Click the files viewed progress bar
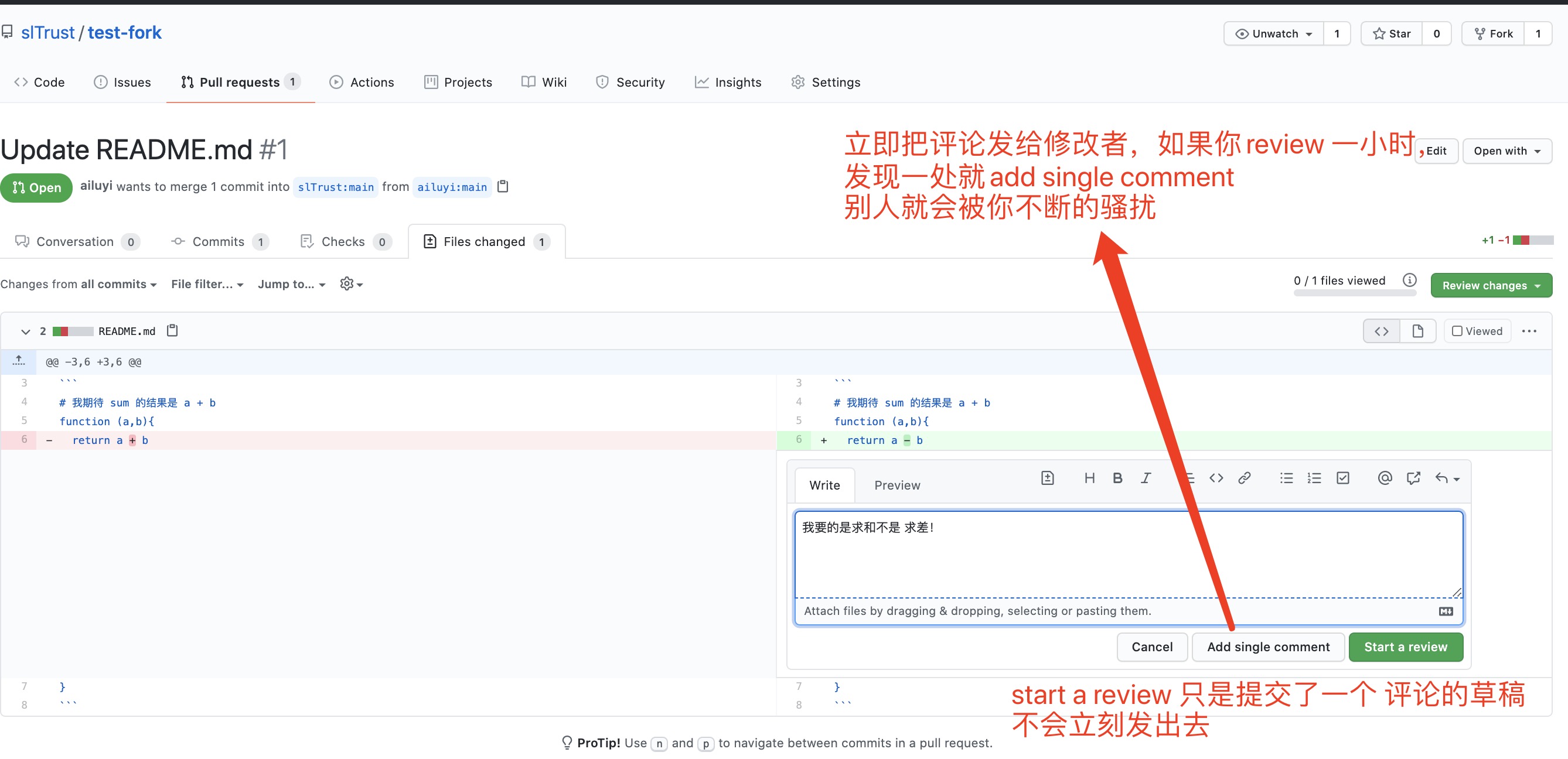The width and height of the screenshot is (1568, 759). point(1354,293)
